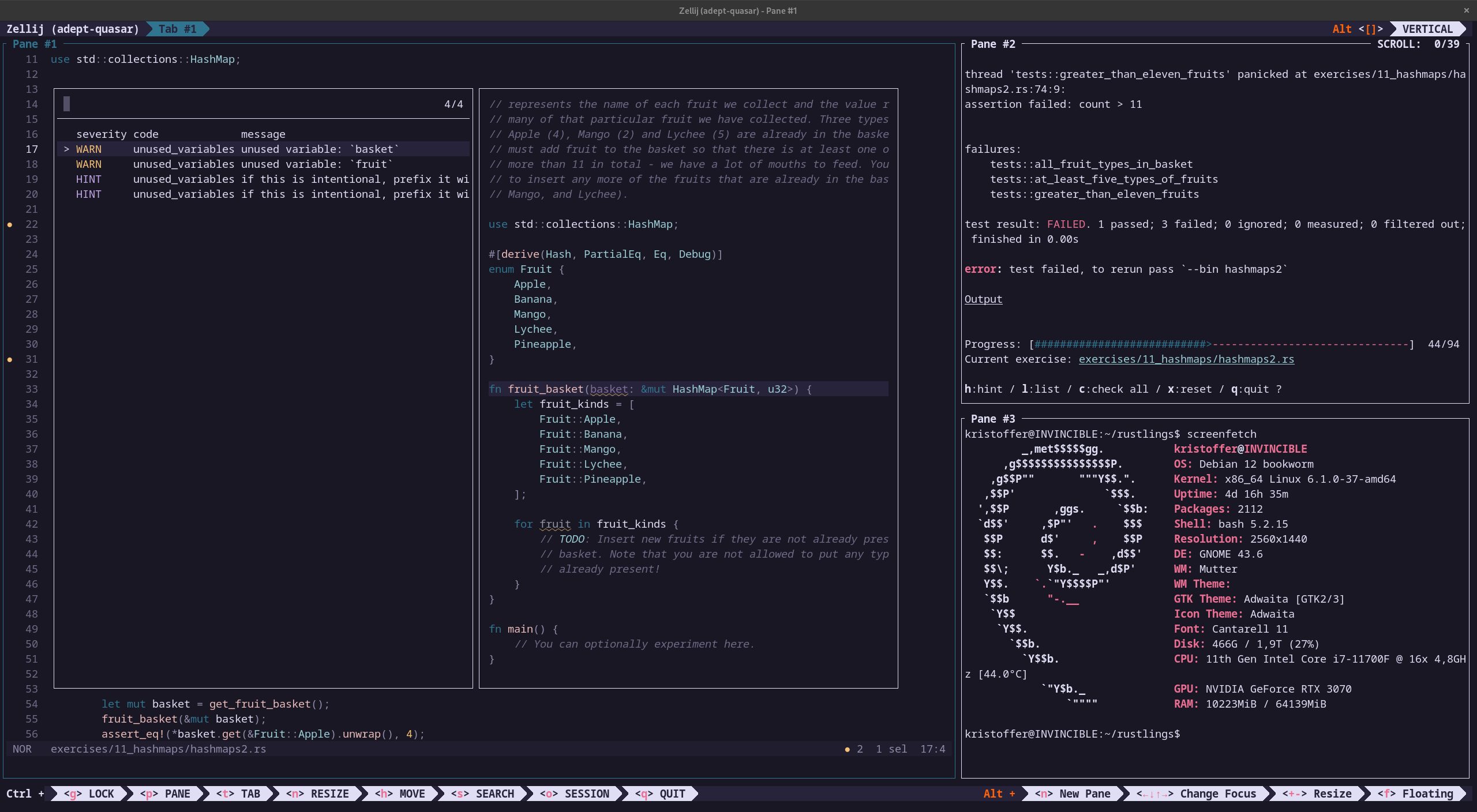
Task: Choose MOVE mode in bottom bar
Action: (x=400, y=794)
